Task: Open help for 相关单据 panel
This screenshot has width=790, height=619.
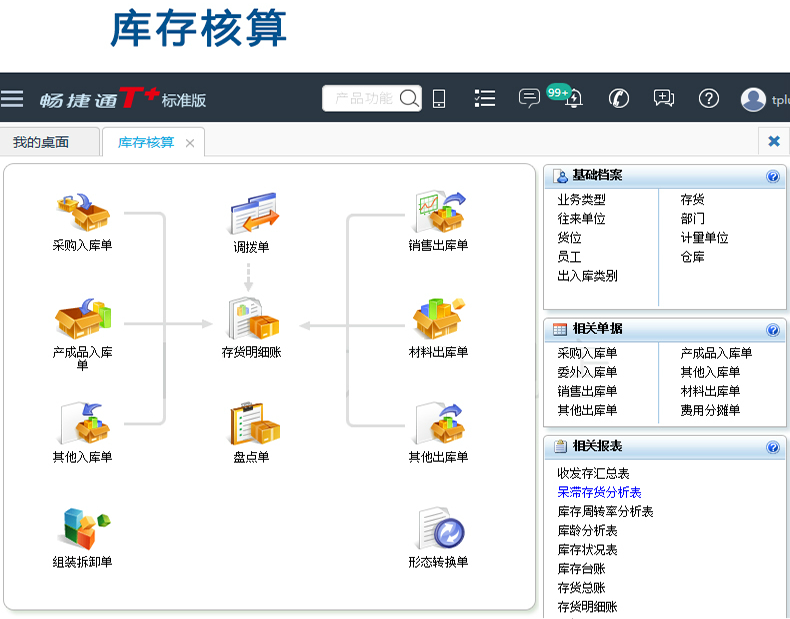Action: (772, 330)
